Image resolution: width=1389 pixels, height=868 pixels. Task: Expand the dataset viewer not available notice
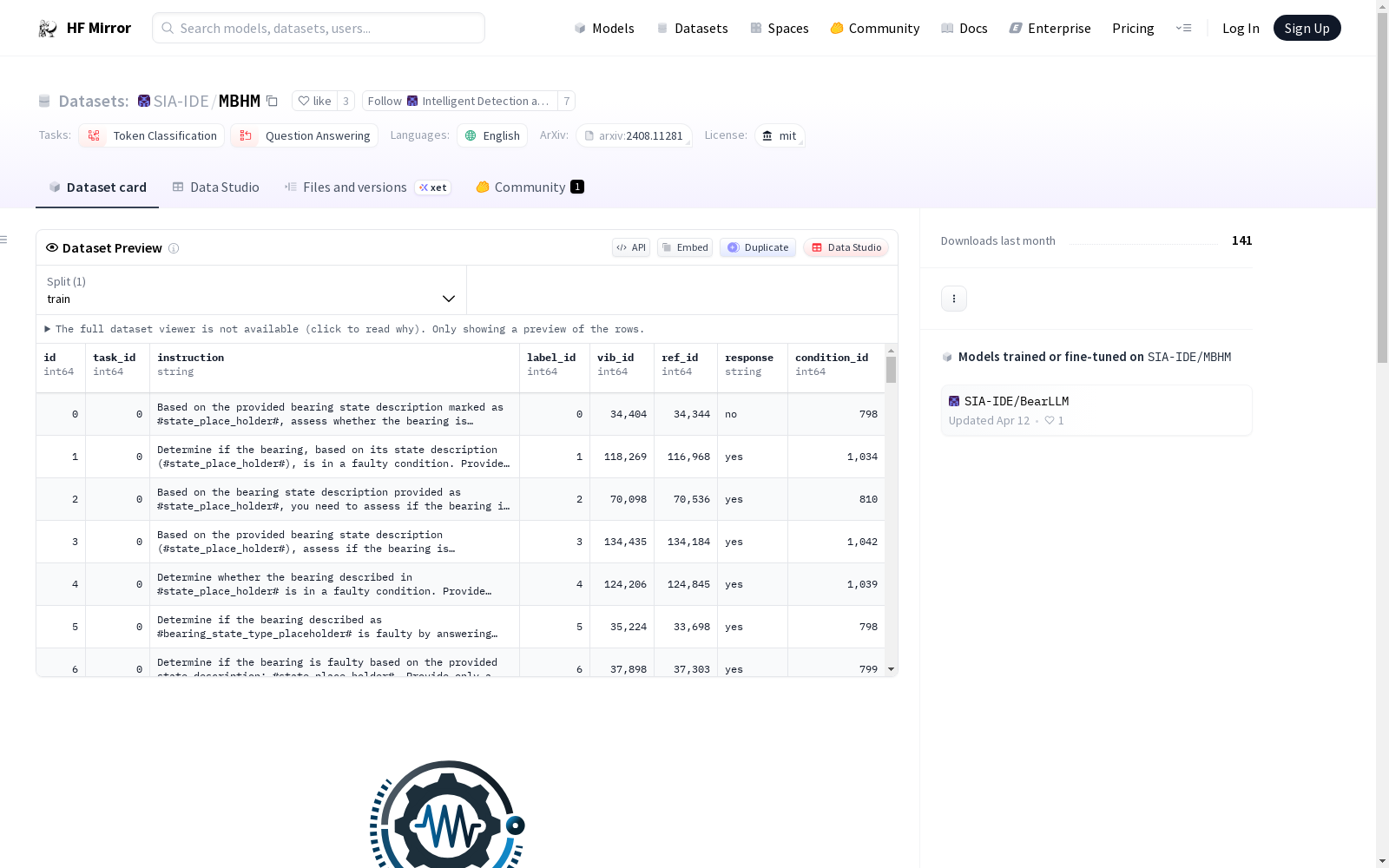tap(345, 329)
